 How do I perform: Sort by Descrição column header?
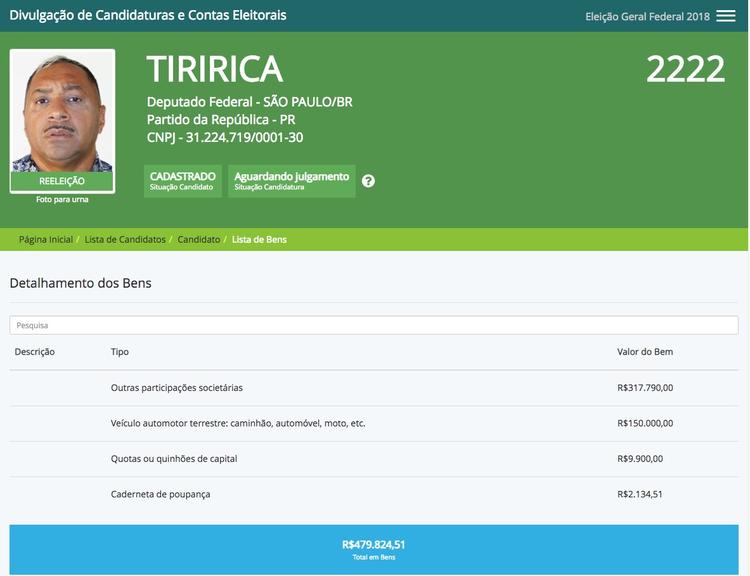(x=35, y=352)
